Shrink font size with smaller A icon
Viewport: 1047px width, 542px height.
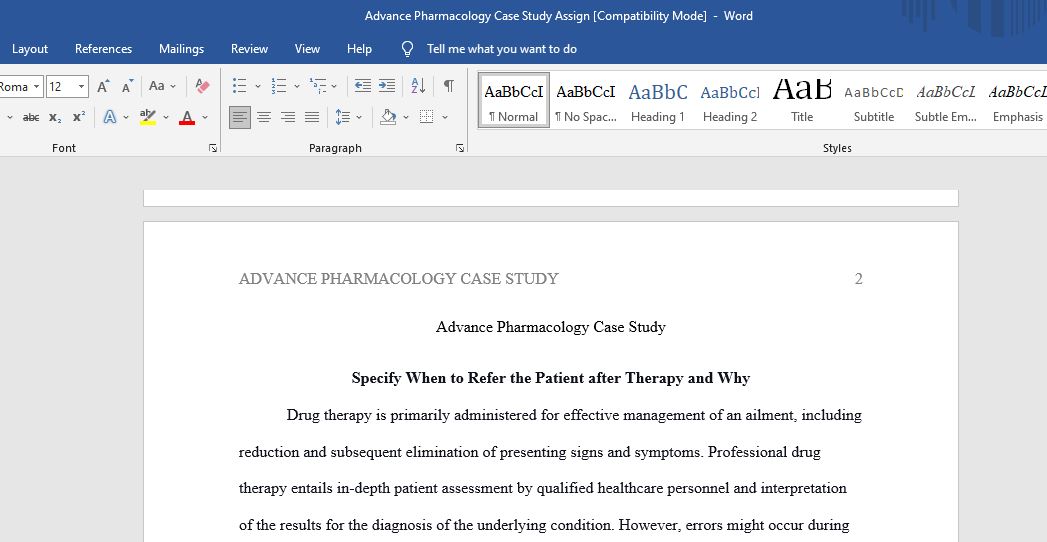point(127,86)
